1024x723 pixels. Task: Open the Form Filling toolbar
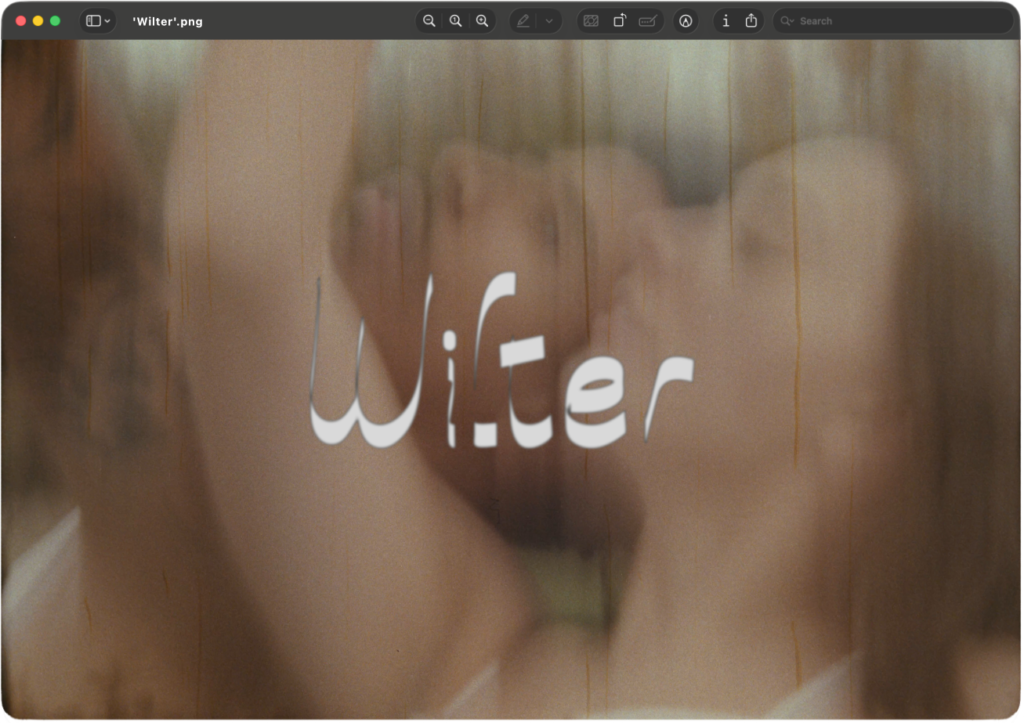[x=648, y=21]
